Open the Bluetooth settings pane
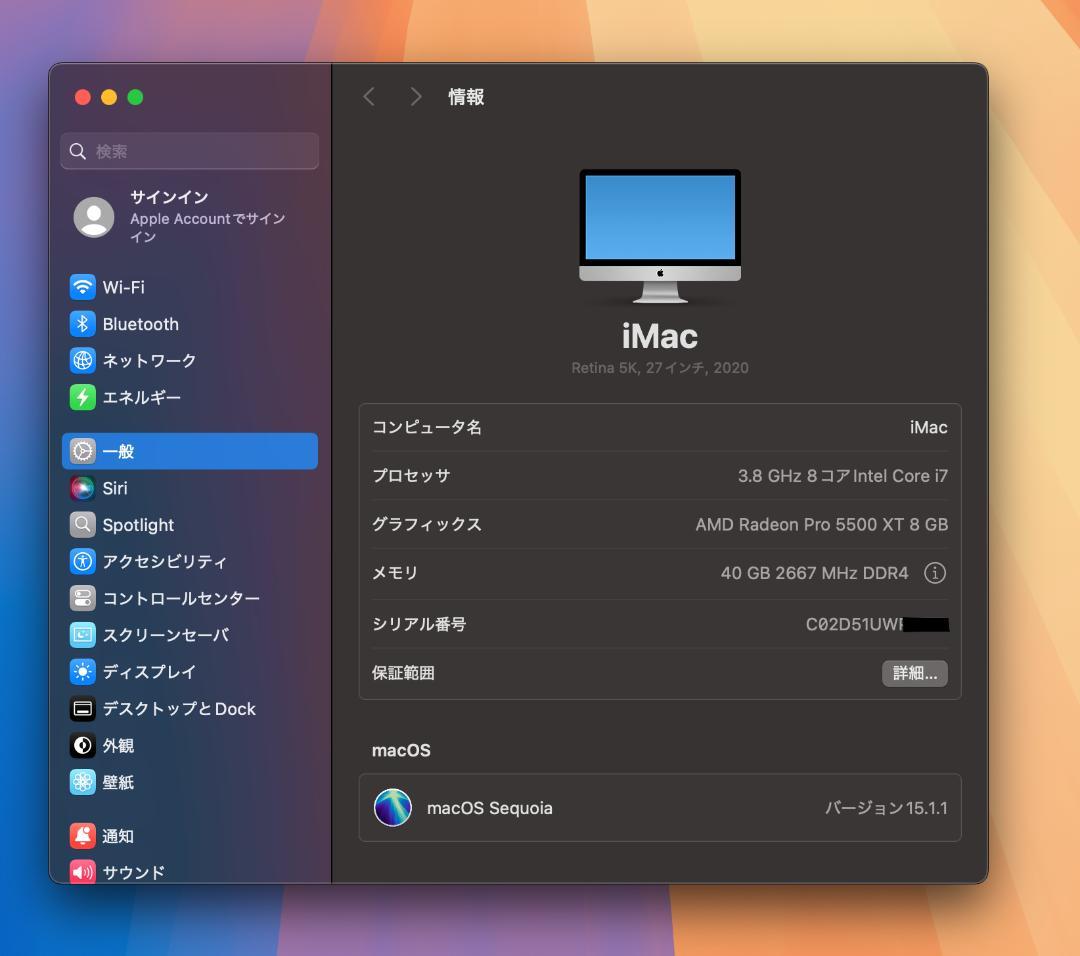1080x956 pixels. tap(189, 324)
